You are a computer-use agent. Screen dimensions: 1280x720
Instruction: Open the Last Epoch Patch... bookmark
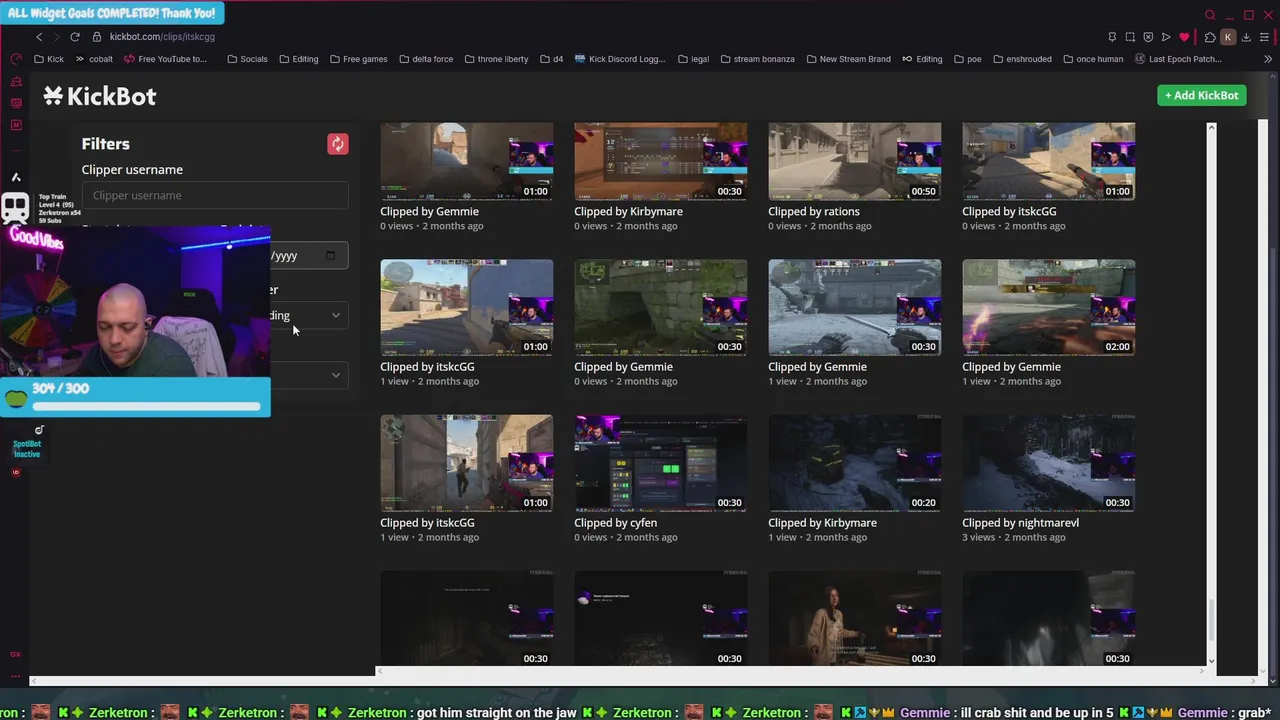1178,59
